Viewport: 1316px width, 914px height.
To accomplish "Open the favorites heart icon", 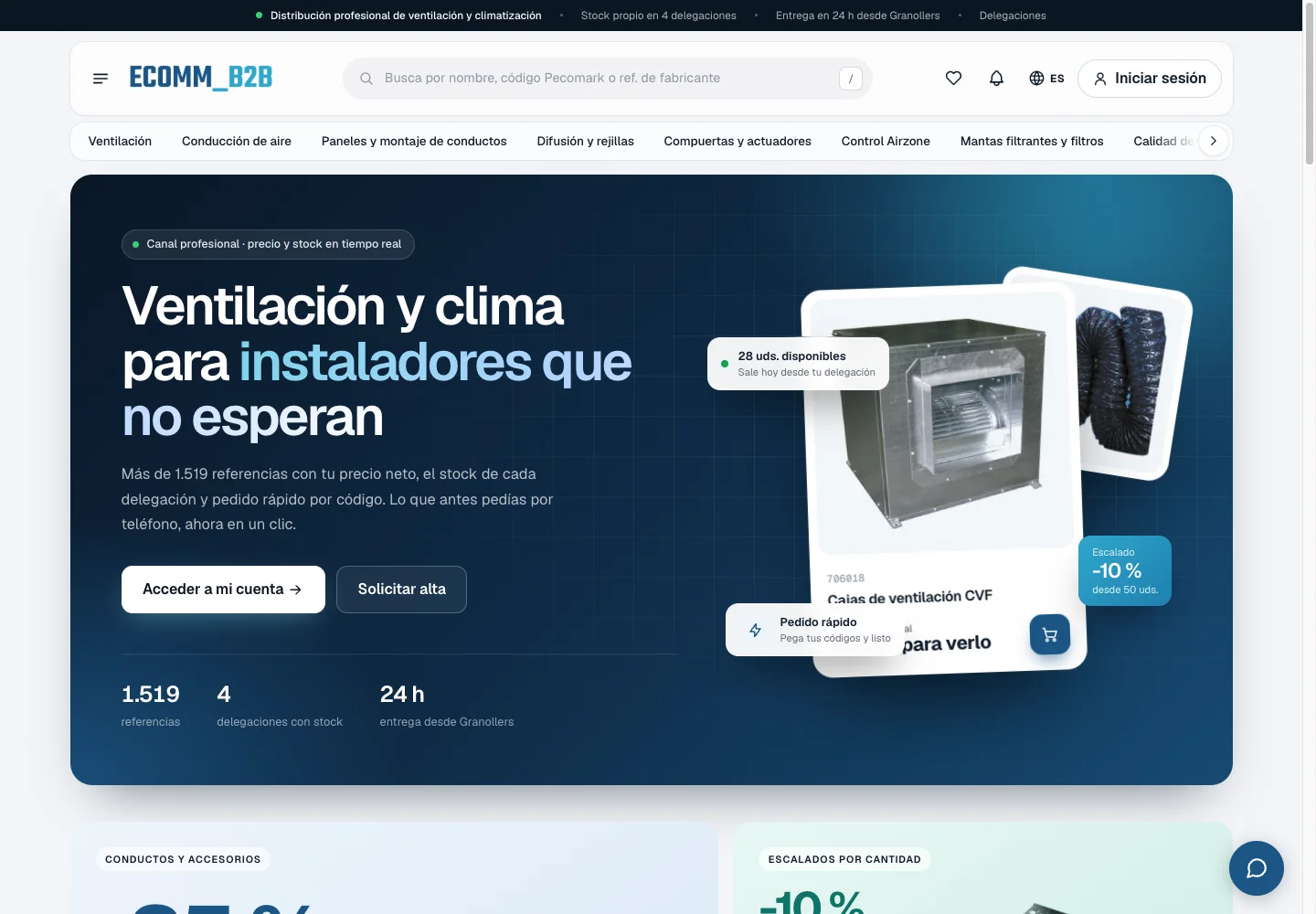I will 953,79.
